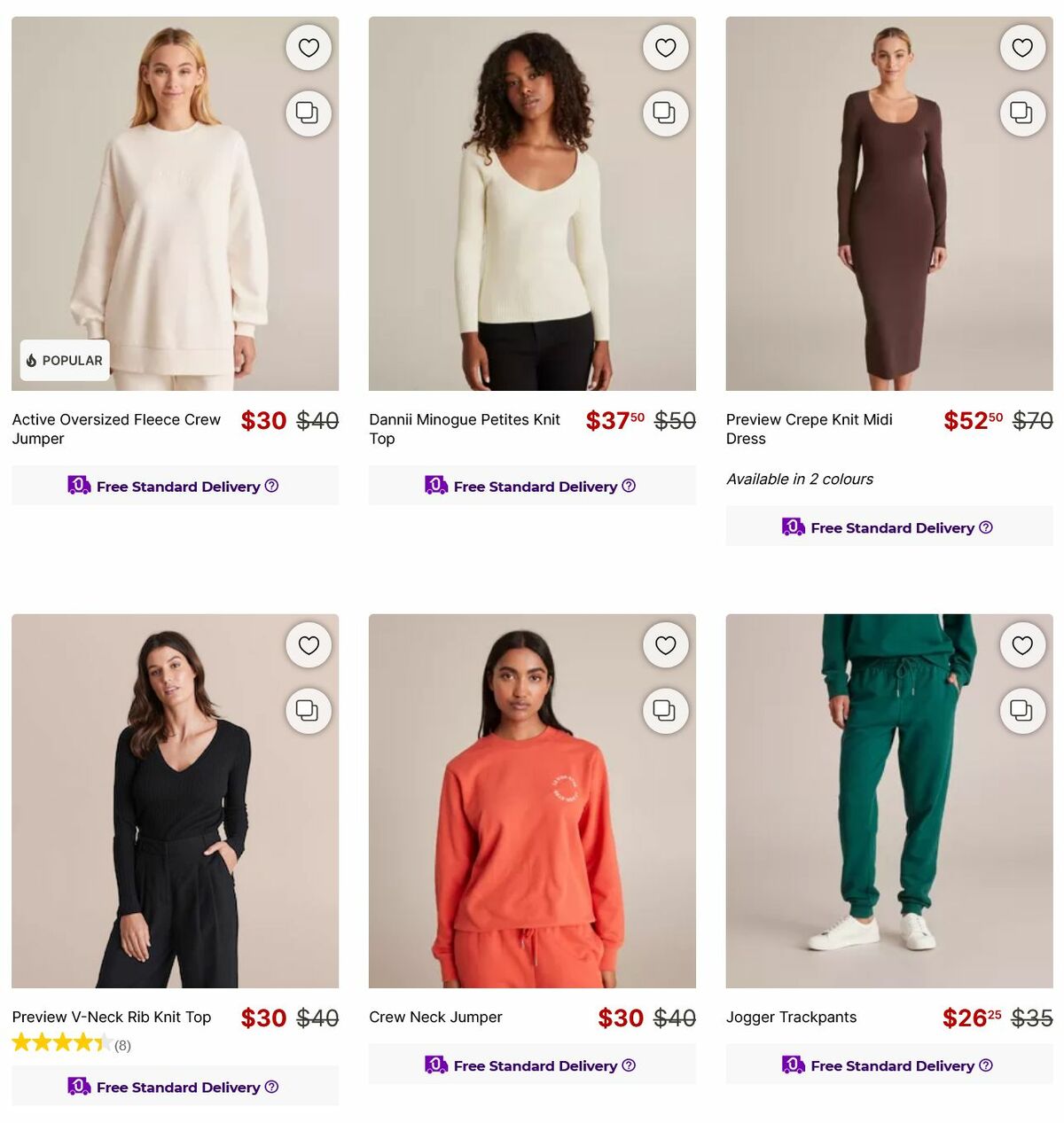
Task: Open quick compare on the Fleece Crew Jumper
Action: coord(308,113)
